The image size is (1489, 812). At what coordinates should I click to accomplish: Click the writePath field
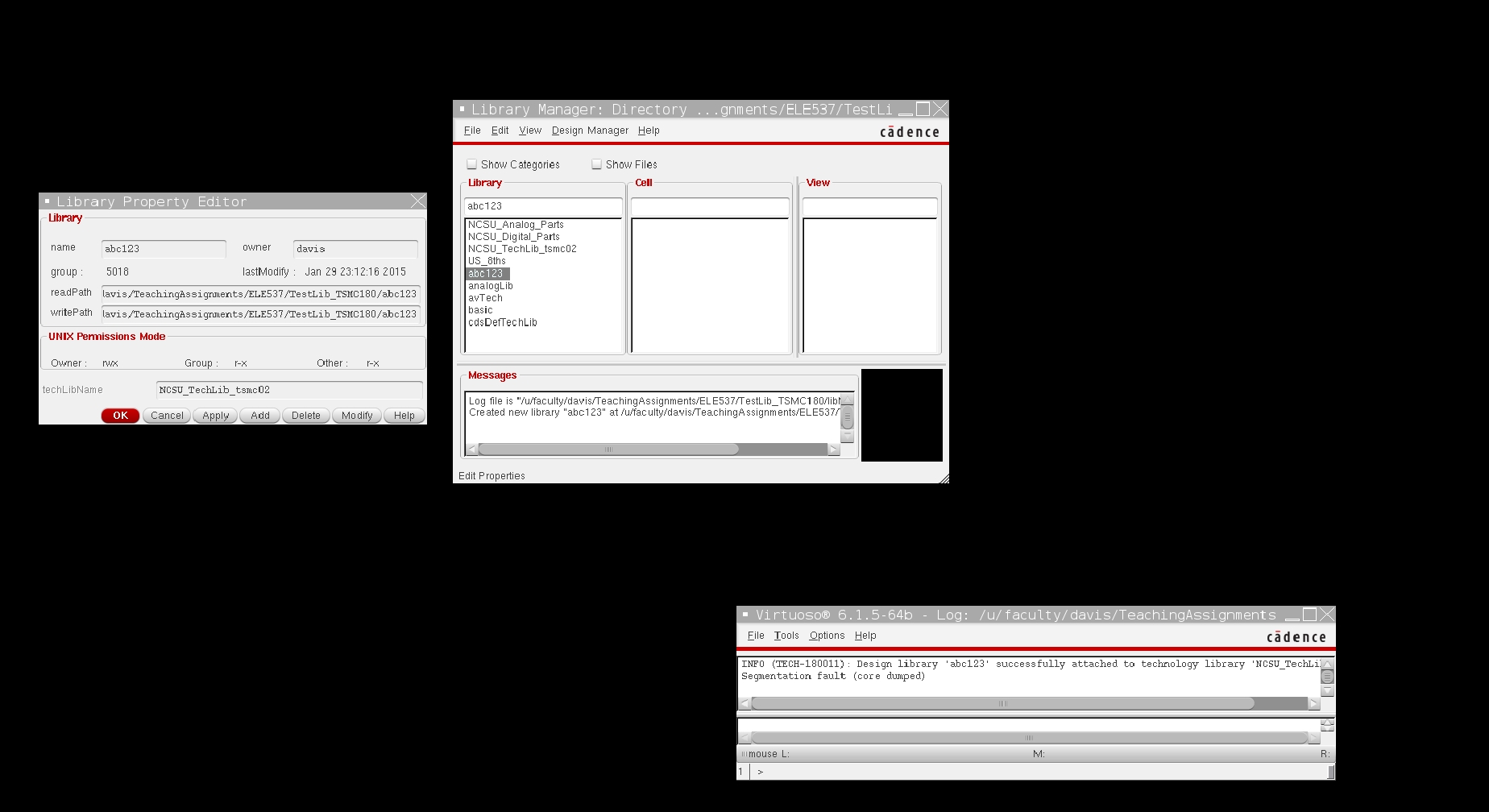coord(261,314)
